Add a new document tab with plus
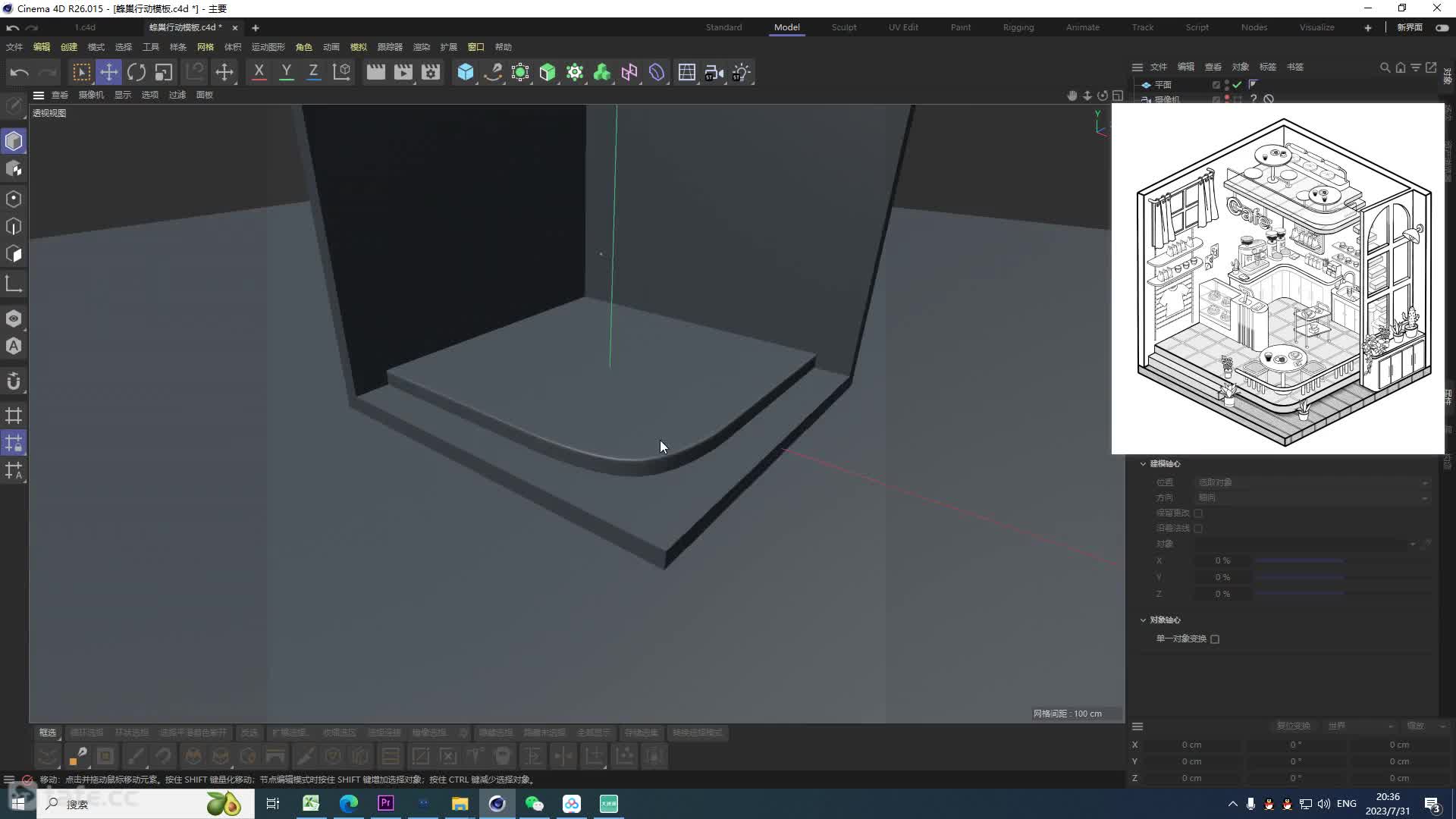This screenshot has width=1456, height=819. pyautogui.click(x=256, y=28)
